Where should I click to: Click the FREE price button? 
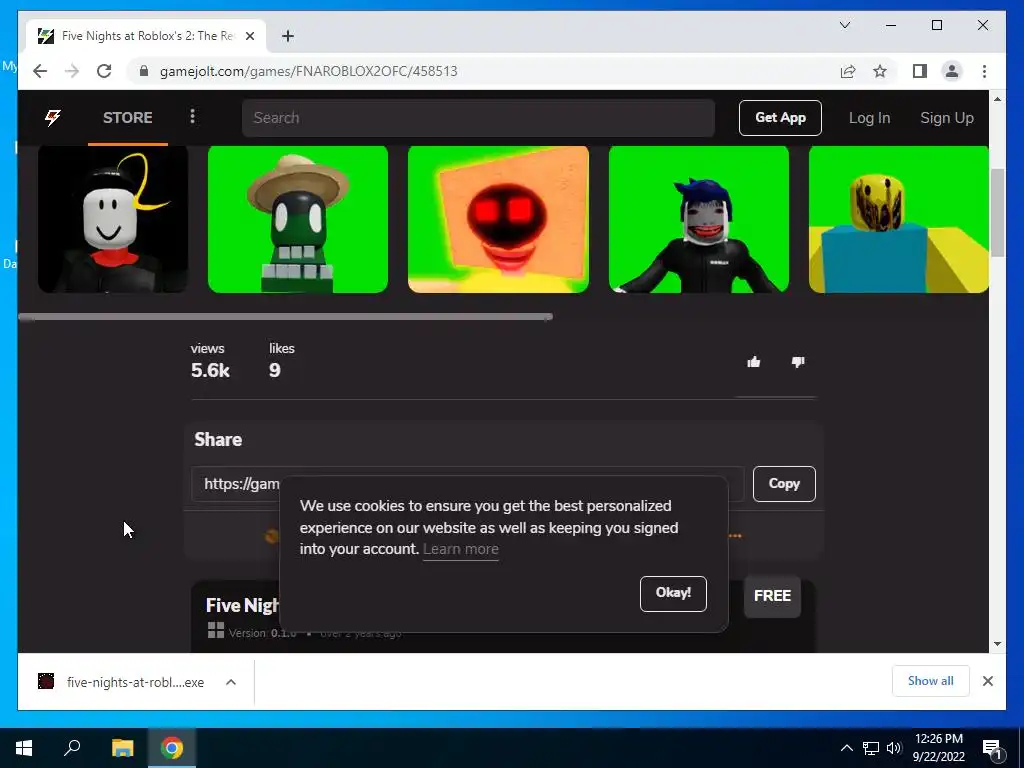[772, 596]
